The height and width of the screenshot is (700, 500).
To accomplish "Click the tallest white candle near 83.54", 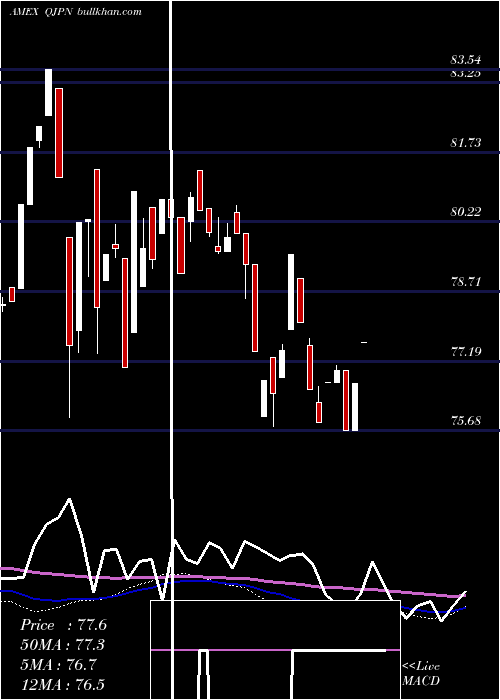I will pyautogui.click(x=48, y=92).
